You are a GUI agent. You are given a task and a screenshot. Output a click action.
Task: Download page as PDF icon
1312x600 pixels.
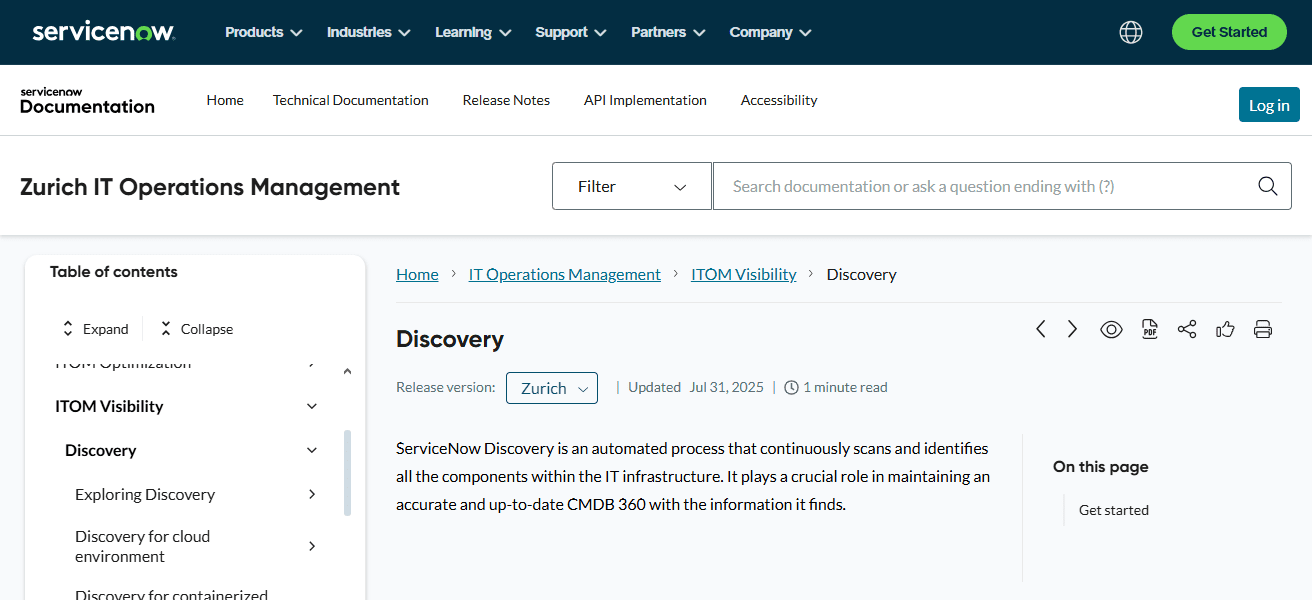coord(1149,329)
